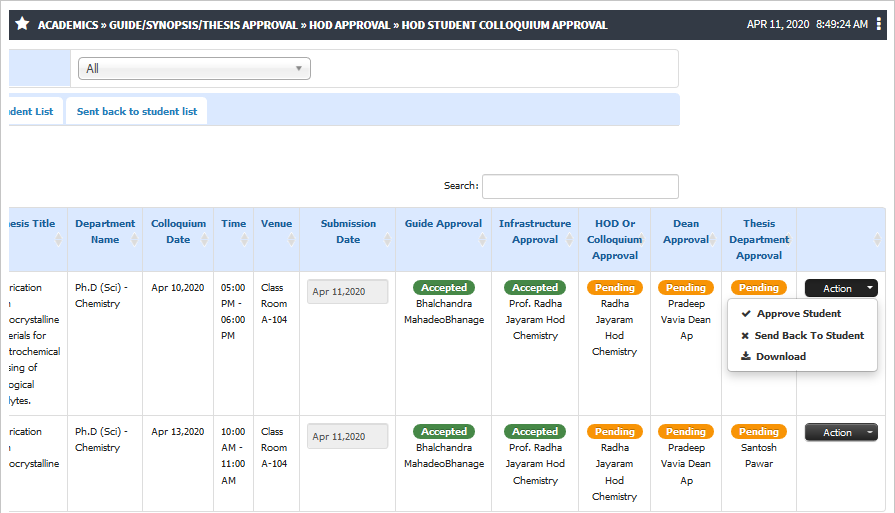Sort by Colloquium Date column arrows
Viewport: 895px width, 513px height.
tap(204, 240)
